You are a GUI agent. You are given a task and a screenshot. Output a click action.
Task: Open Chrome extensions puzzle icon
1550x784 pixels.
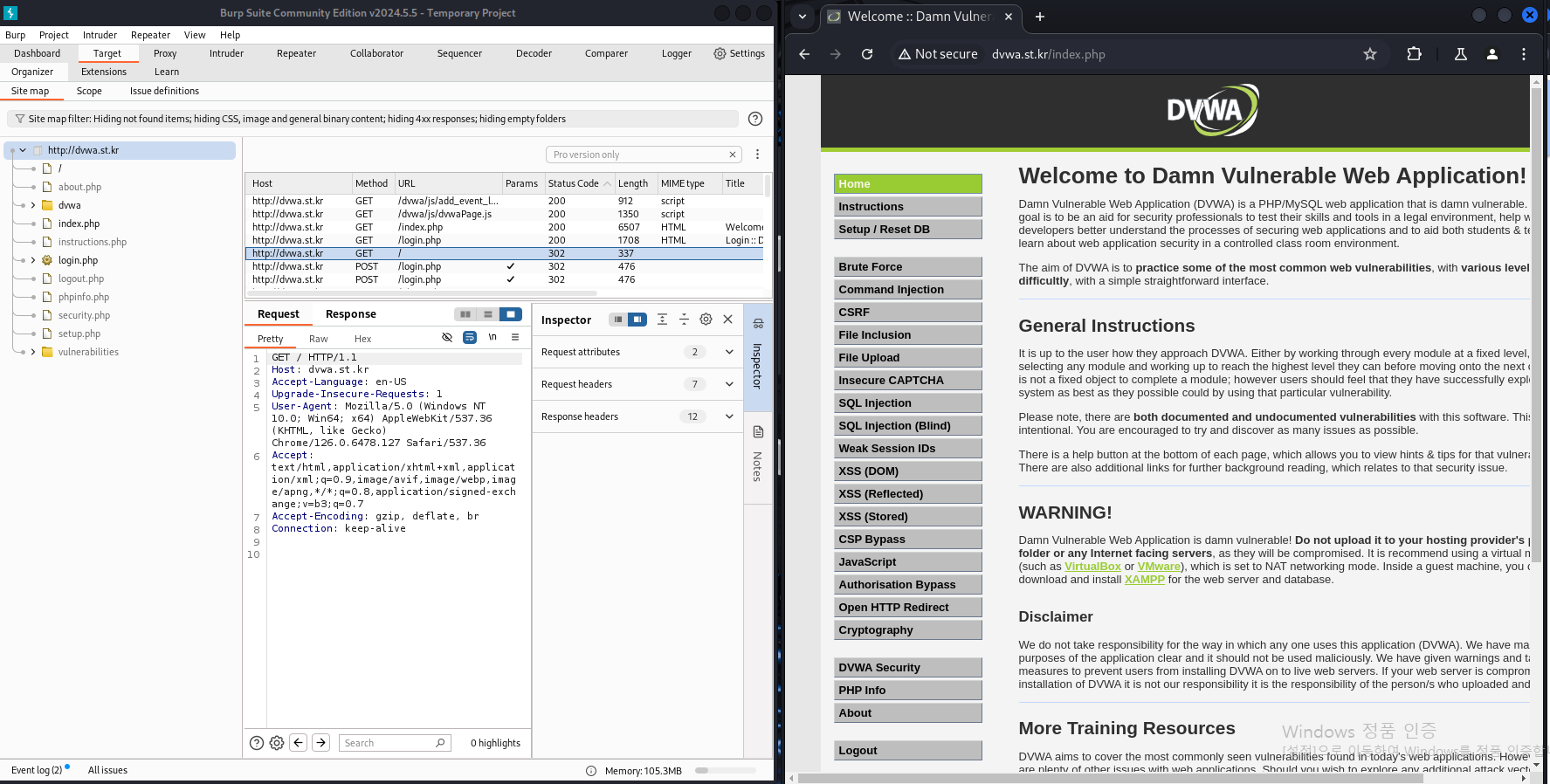[x=1415, y=54]
